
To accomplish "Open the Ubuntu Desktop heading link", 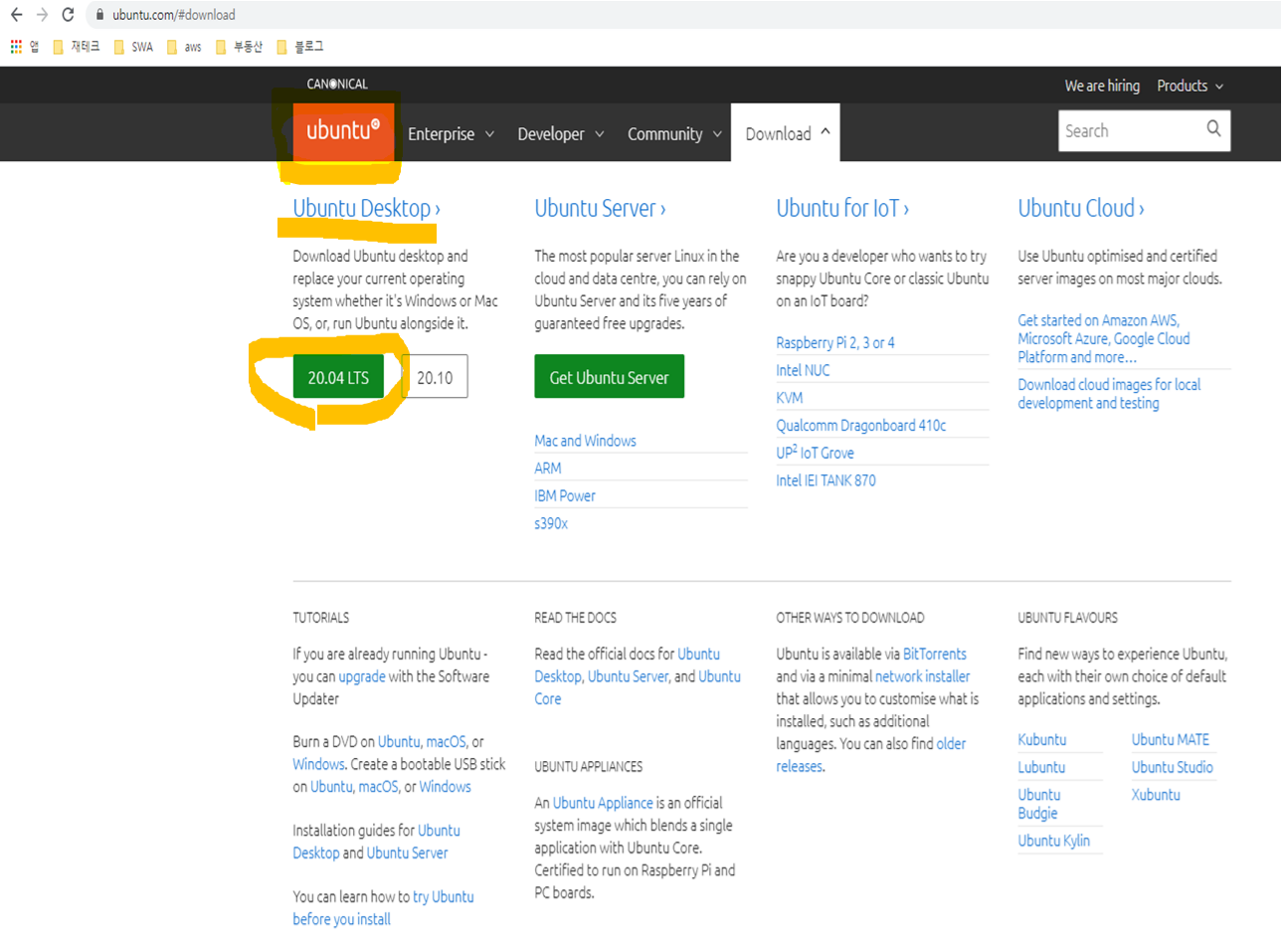I will [366, 208].
